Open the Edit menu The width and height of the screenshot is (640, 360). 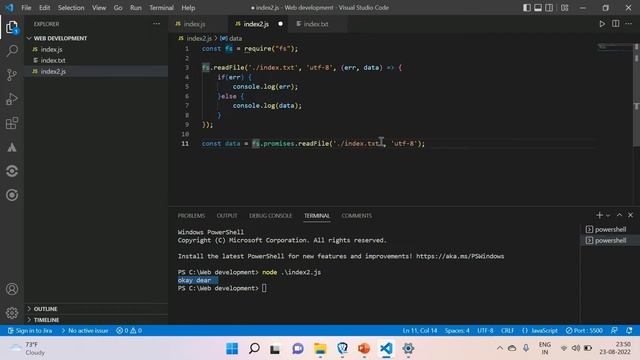tap(44, 8)
